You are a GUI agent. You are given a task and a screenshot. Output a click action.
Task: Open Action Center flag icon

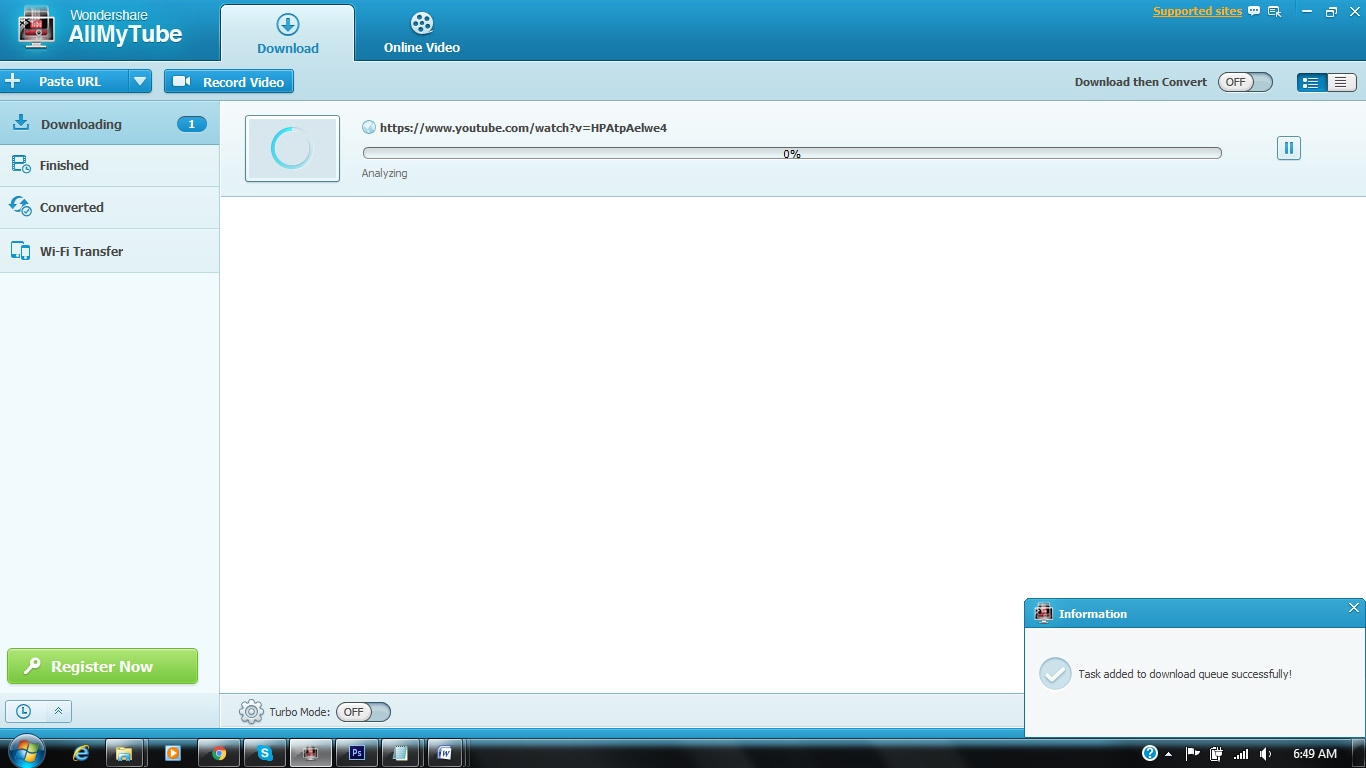pyautogui.click(x=1193, y=753)
